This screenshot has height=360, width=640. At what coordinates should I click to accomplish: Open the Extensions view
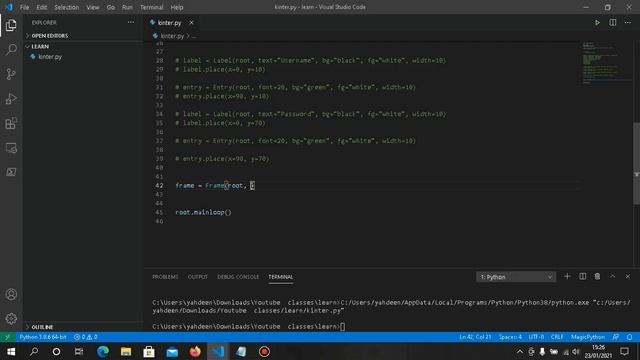tap(11, 123)
